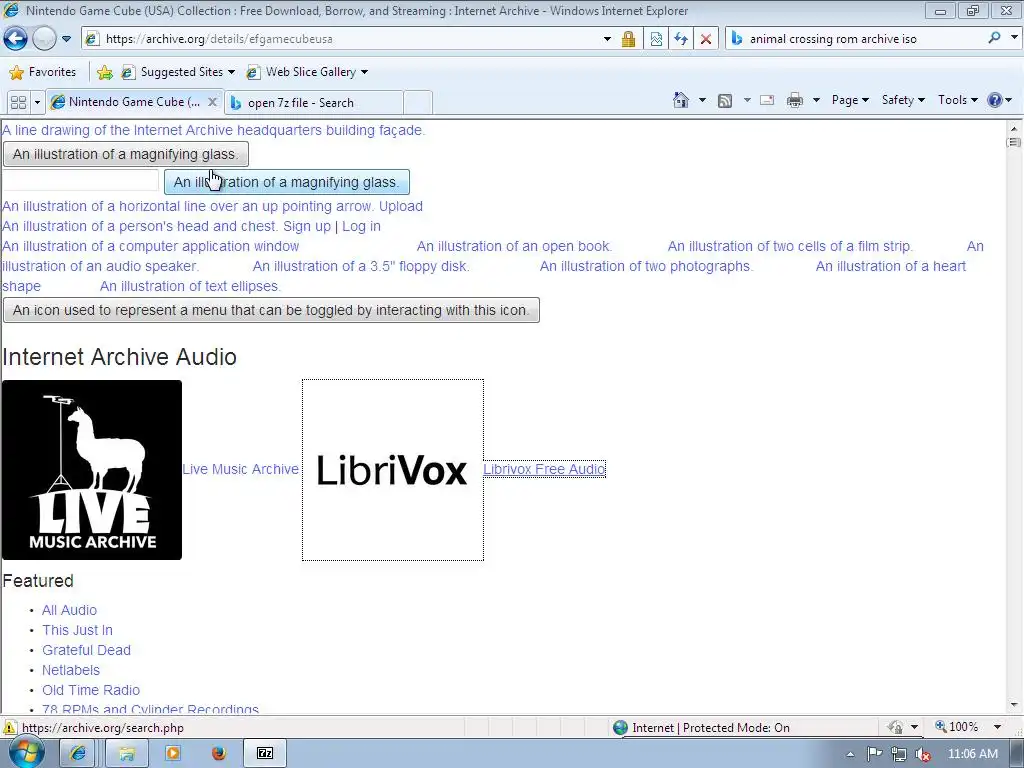Open the Quick Tabs grid icon
Image resolution: width=1024 pixels, height=768 pixels.
point(19,103)
